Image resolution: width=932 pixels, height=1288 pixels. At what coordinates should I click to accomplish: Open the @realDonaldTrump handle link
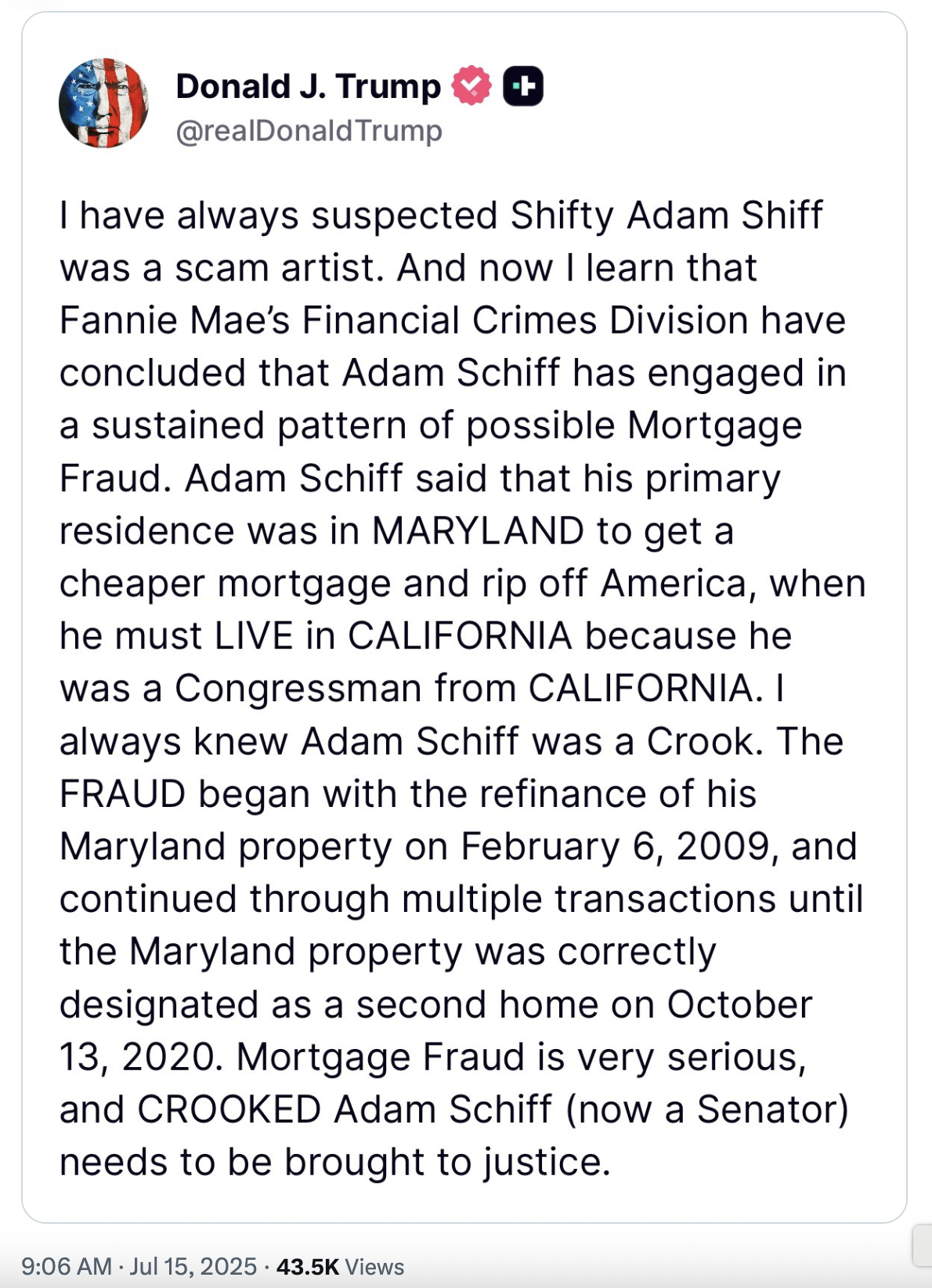point(309,131)
